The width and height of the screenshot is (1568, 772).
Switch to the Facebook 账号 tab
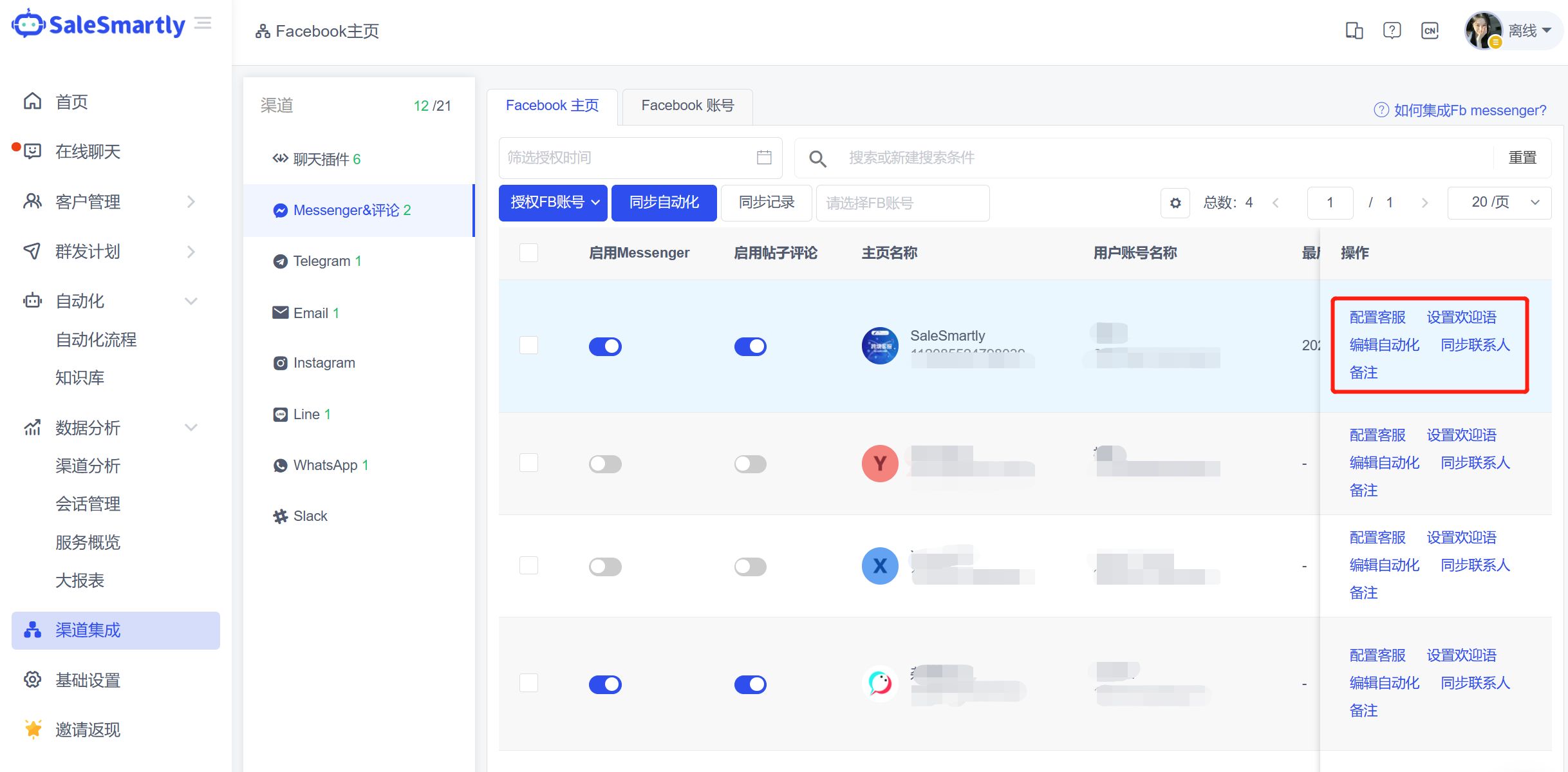click(687, 106)
